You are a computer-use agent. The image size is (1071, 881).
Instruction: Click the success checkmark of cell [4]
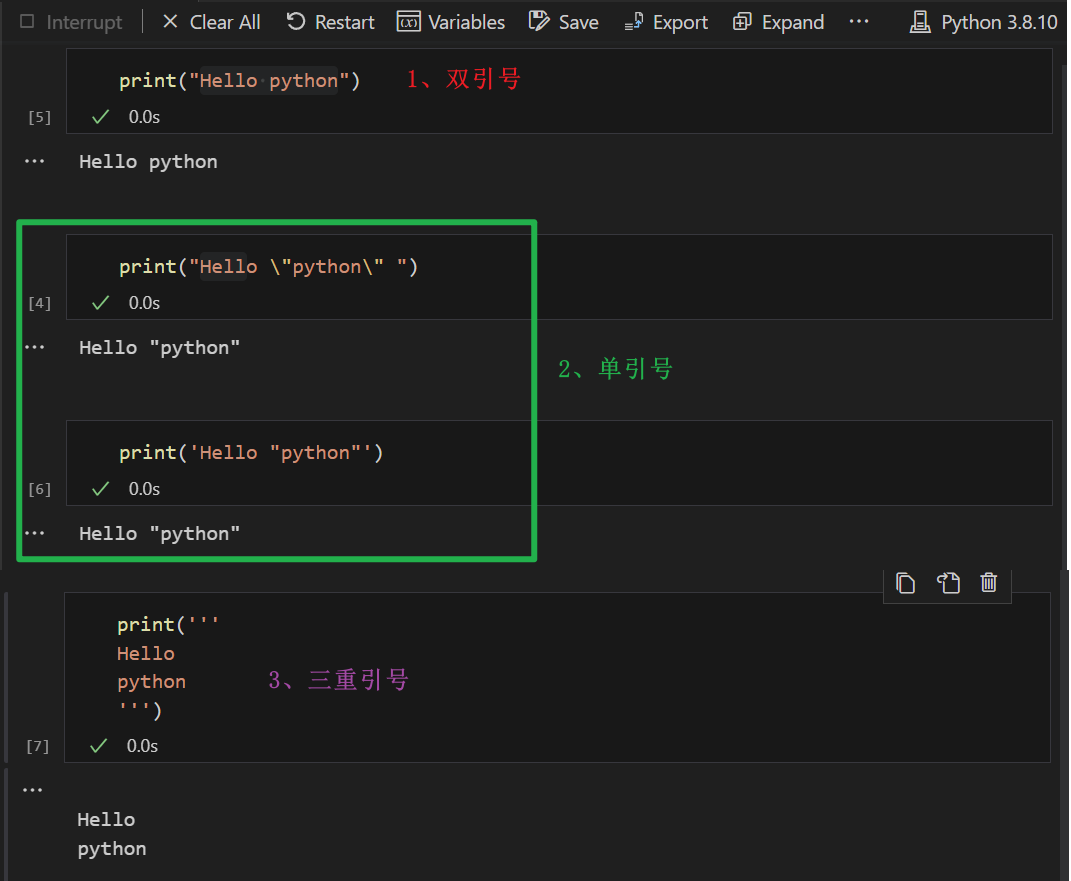100,303
